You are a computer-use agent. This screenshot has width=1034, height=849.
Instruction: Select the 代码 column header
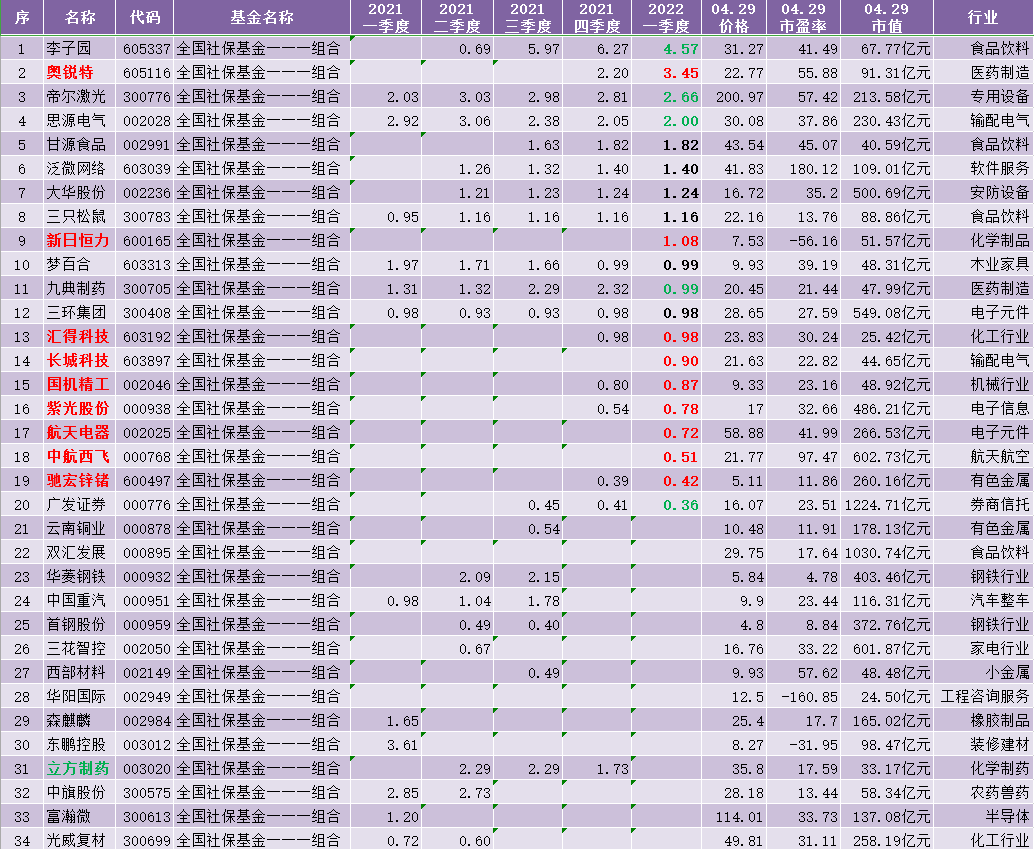[x=145, y=17]
